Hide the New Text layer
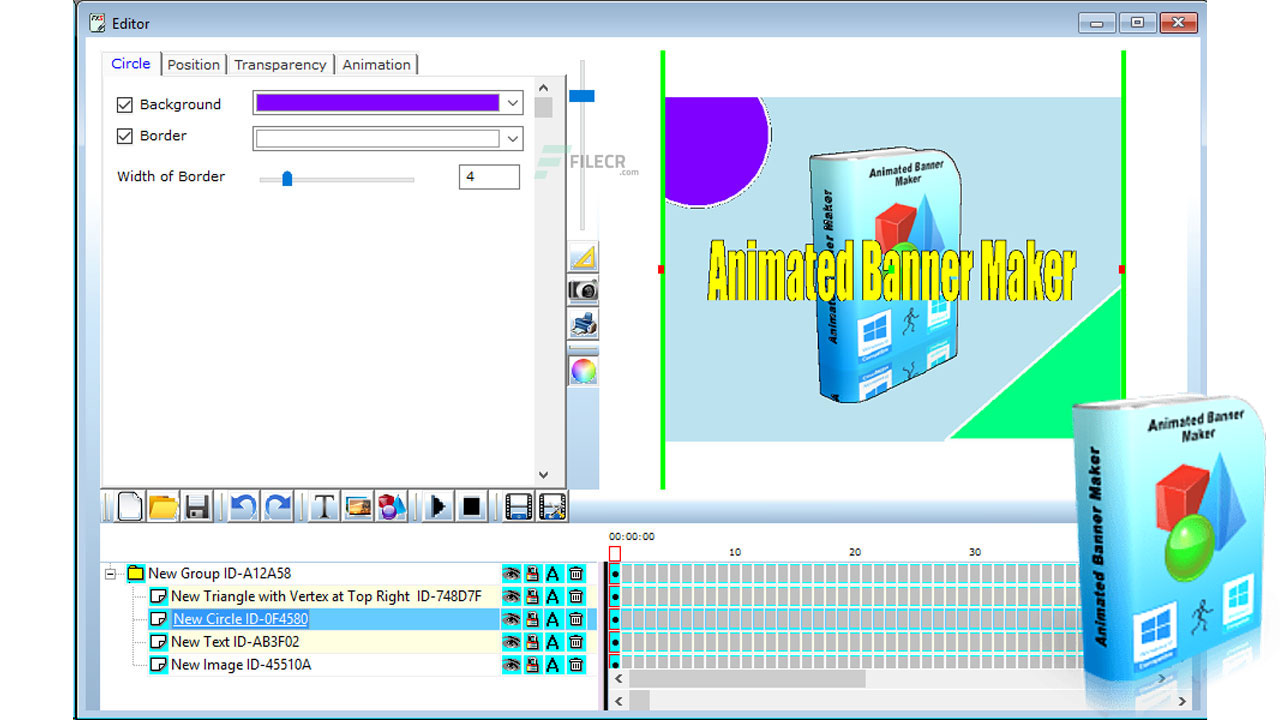This screenshot has width=1280, height=720. pyautogui.click(x=511, y=642)
